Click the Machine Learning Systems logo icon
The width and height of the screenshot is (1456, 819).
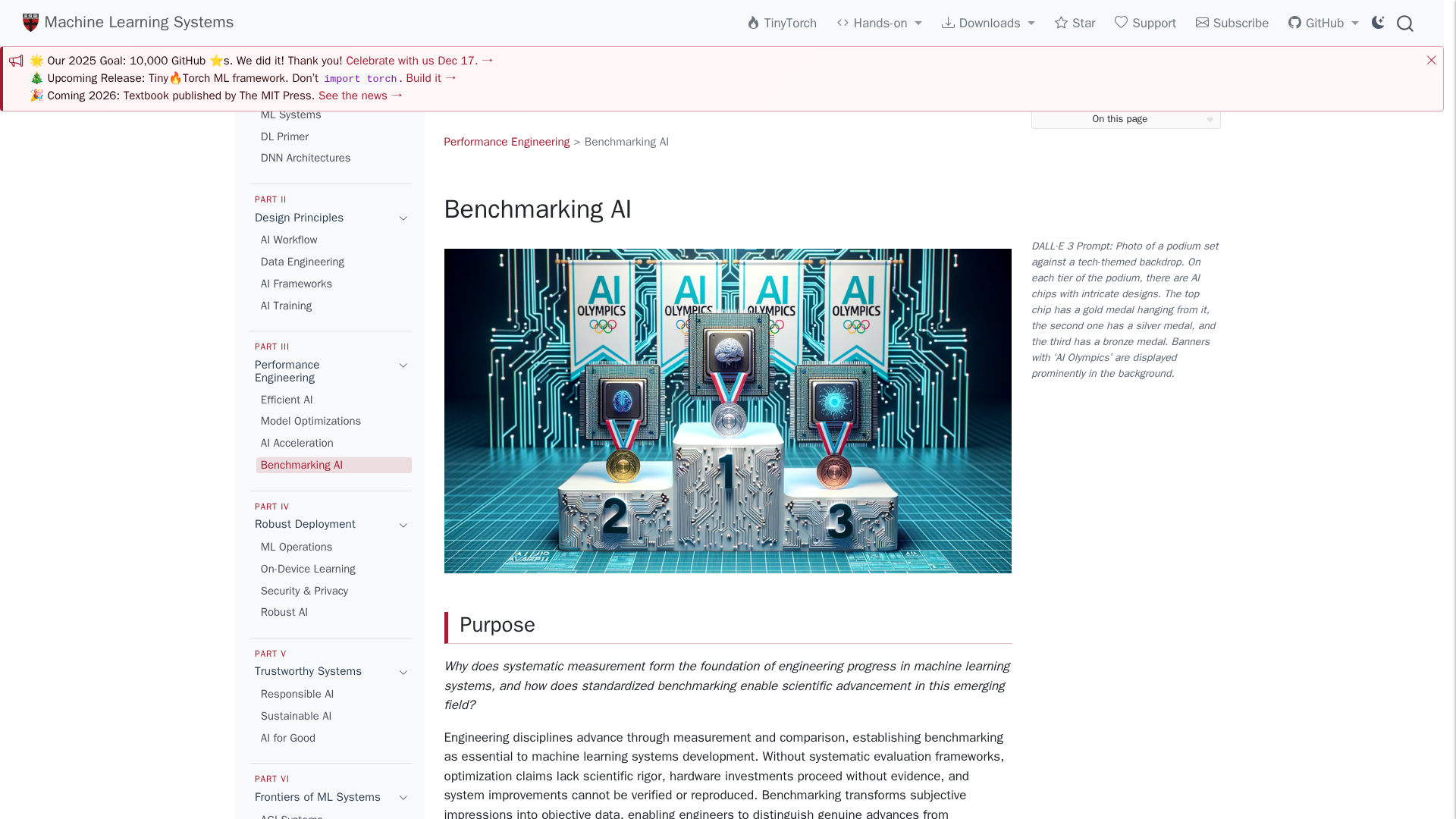coord(30,23)
